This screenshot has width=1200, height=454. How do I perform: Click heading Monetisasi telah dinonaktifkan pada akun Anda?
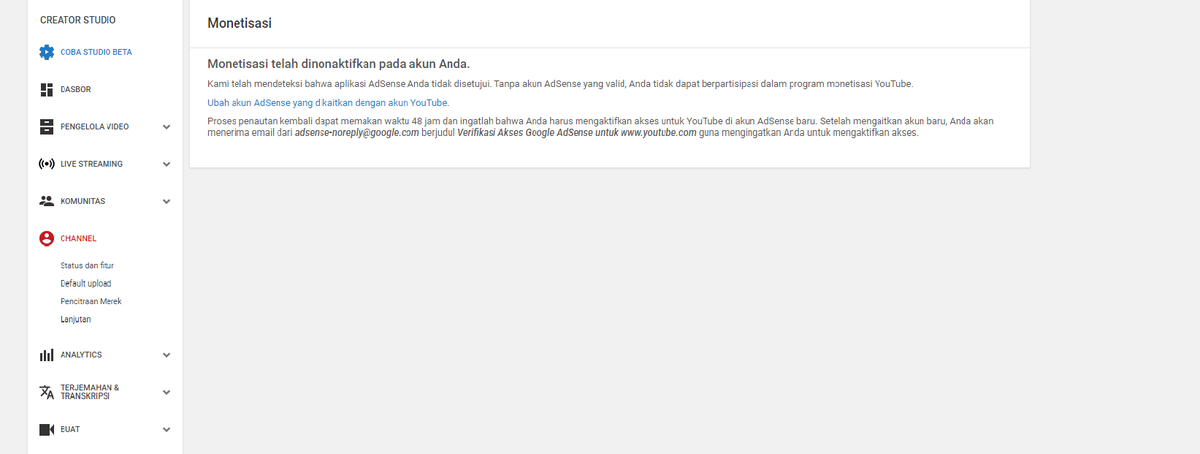coord(338,64)
